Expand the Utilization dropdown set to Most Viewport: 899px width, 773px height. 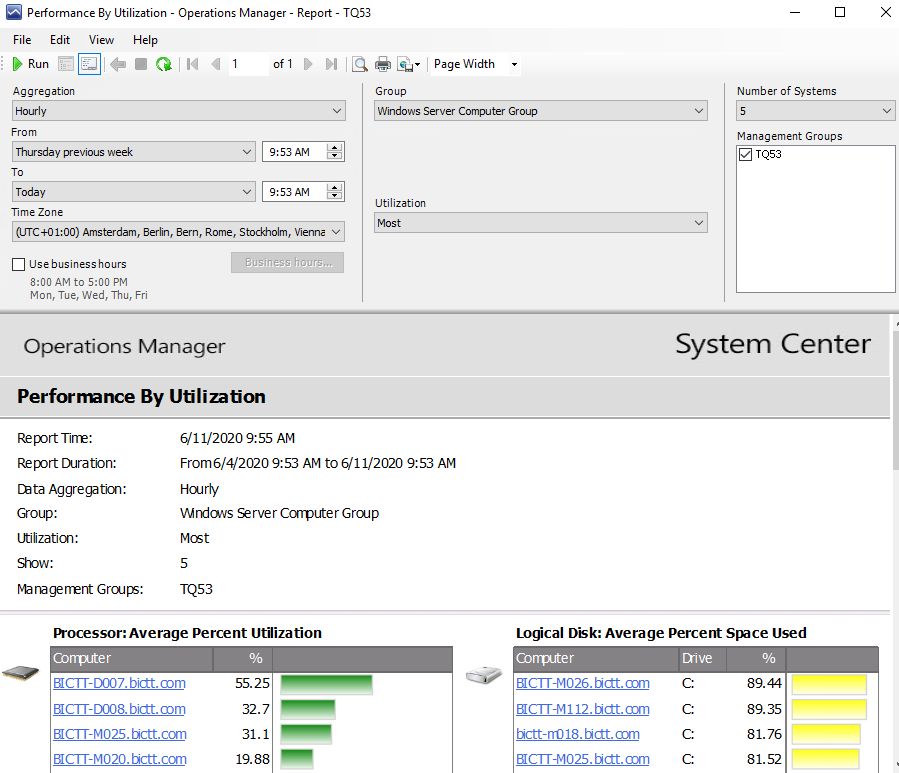click(x=541, y=222)
